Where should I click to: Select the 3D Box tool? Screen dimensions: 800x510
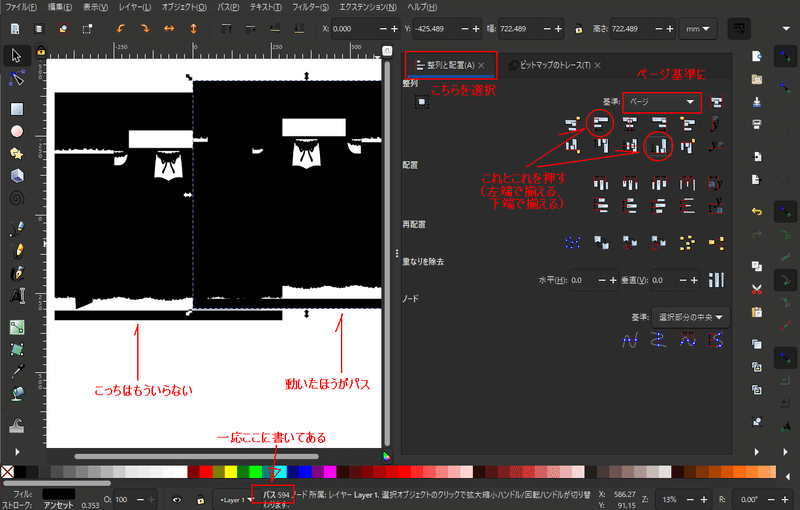[17, 176]
